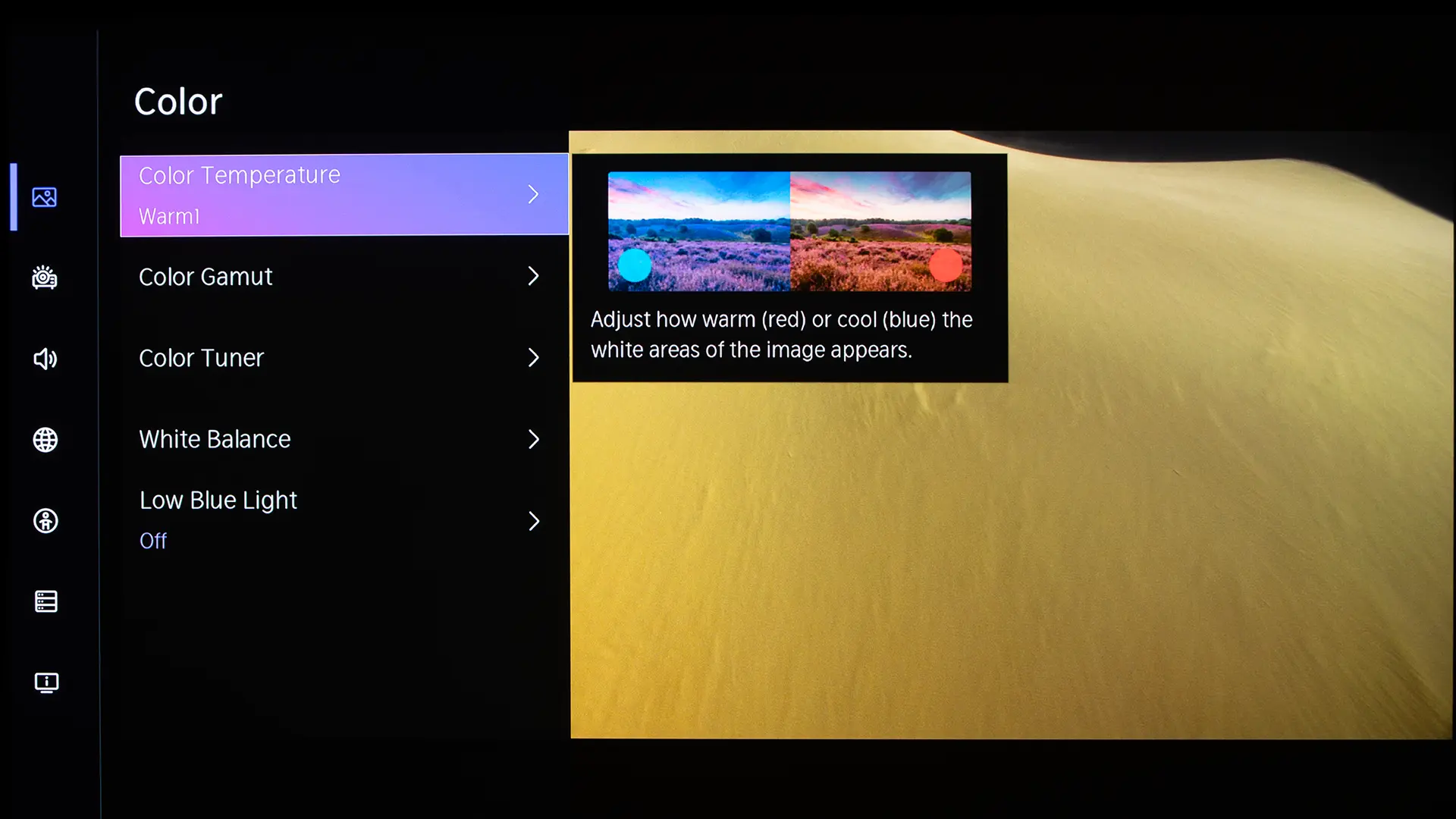Image resolution: width=1456 pixels, height=819 pixels.
Task: Select the AI picture mode icon
Action: pyautogui.click(x=45, y=278)
